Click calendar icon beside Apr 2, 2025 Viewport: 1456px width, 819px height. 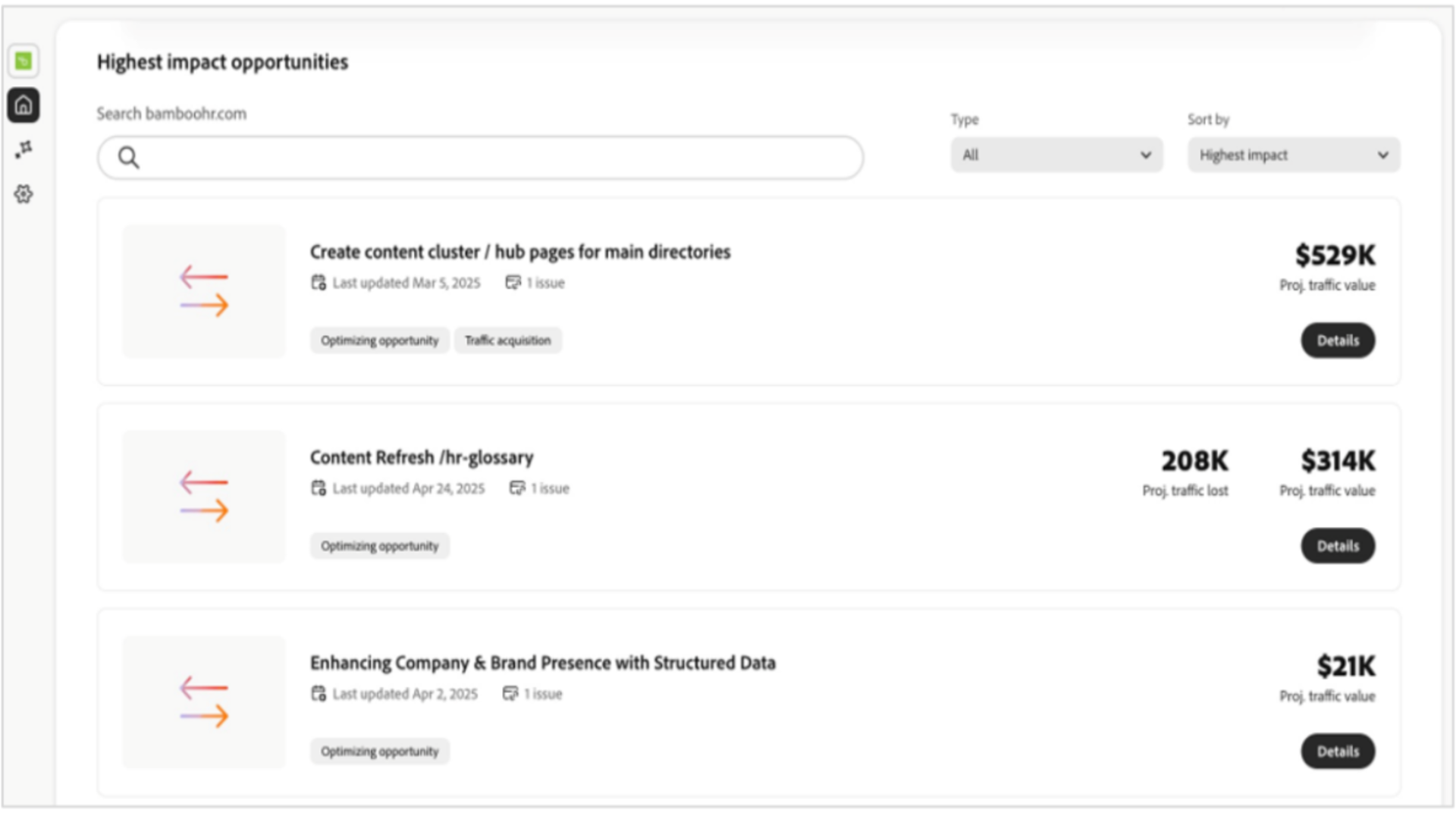point(318,693)
